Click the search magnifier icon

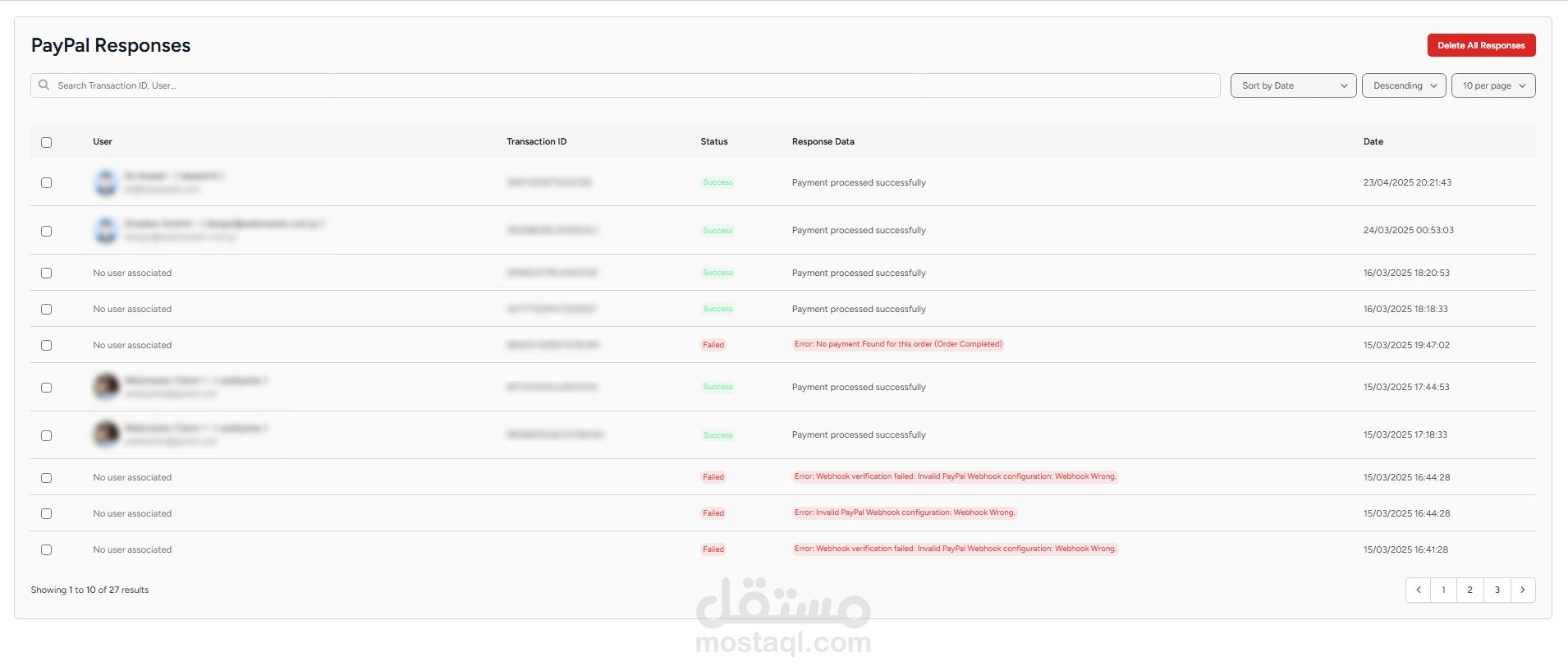pyautogui.click(x=44, y=85)
